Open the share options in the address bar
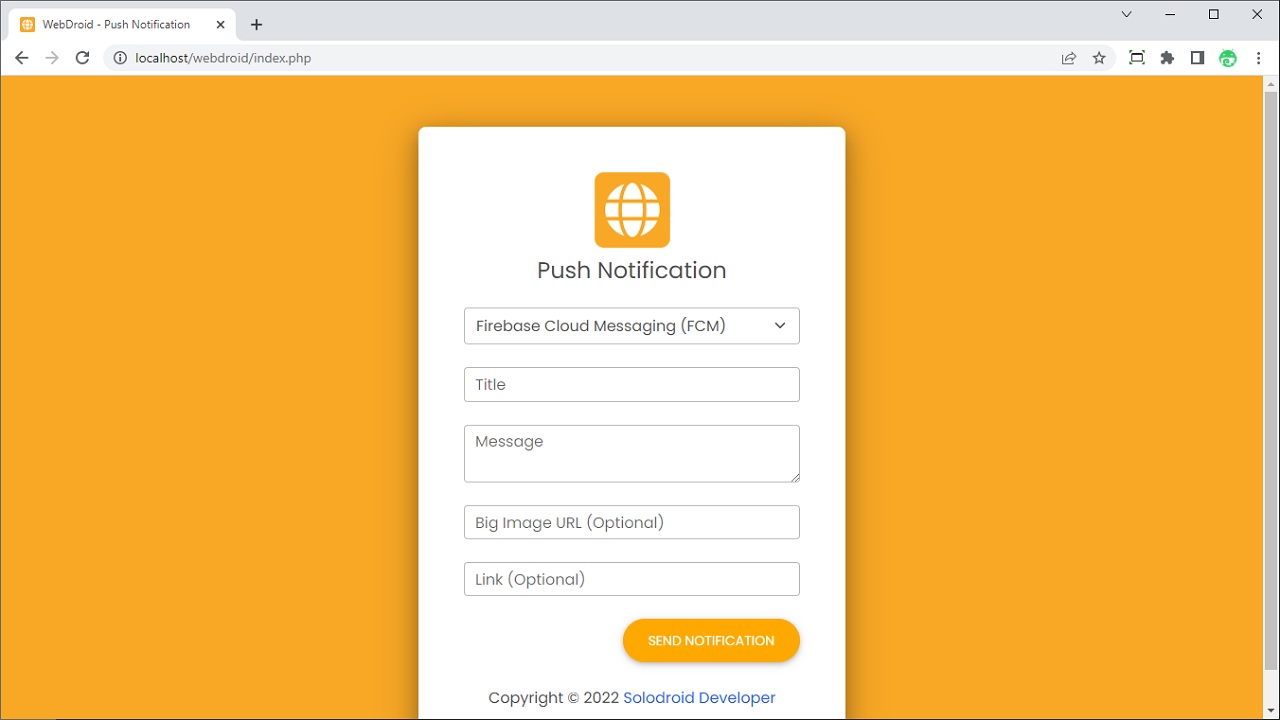This screenshot has width=1280, height=720. [x=1068, y=57]
